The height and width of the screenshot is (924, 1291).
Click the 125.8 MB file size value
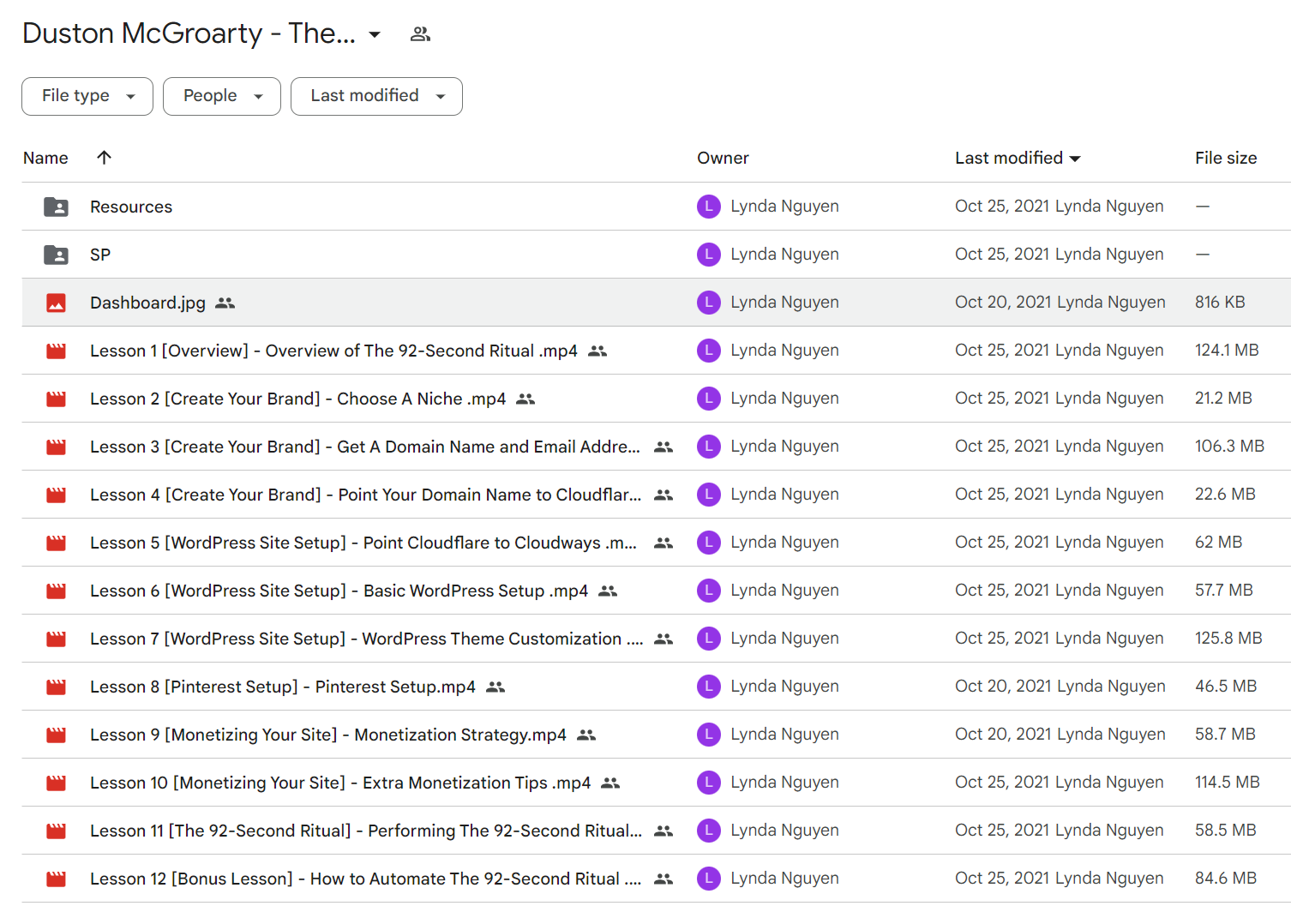[1228, 639]
